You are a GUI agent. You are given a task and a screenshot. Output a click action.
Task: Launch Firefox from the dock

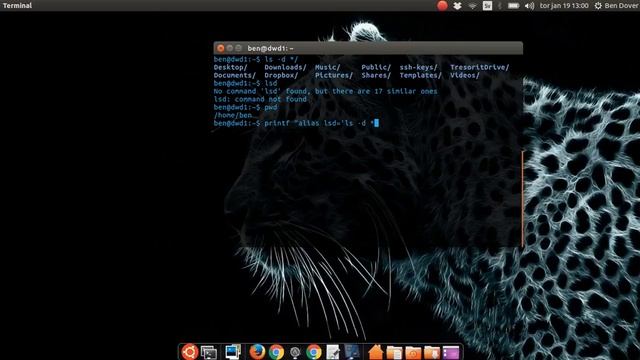pos(257,351)
